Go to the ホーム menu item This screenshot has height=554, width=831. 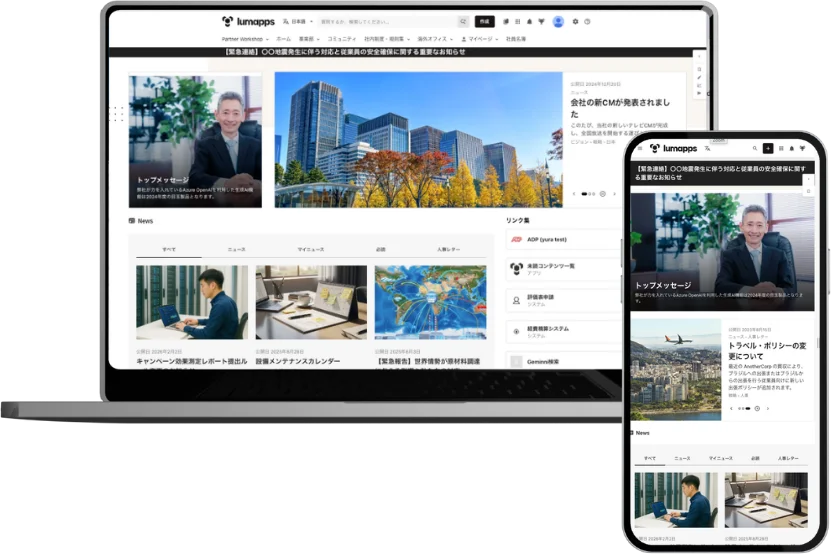tap(284, 39)
